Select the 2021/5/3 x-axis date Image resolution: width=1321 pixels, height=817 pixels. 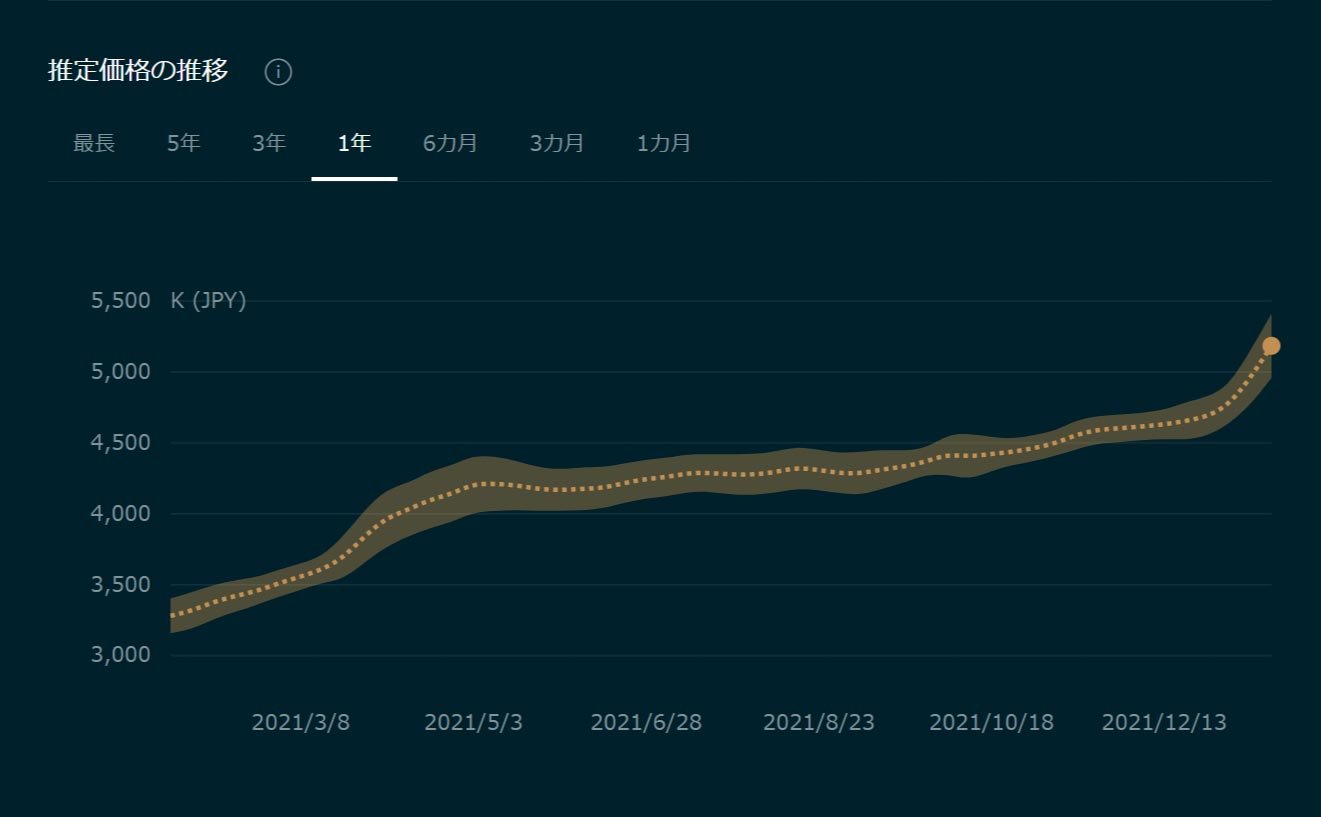coord(473,723)
